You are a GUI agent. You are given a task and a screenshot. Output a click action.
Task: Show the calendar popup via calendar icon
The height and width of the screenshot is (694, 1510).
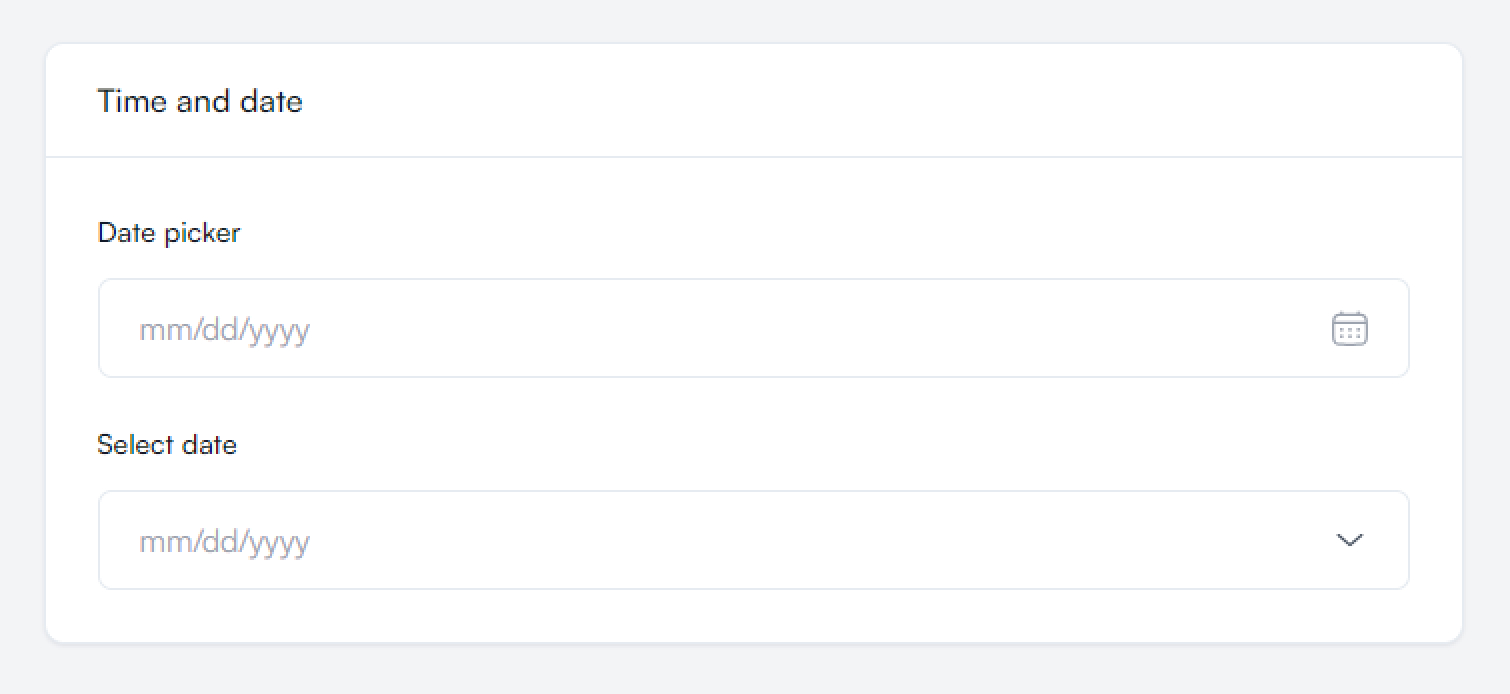(1350, 329)
